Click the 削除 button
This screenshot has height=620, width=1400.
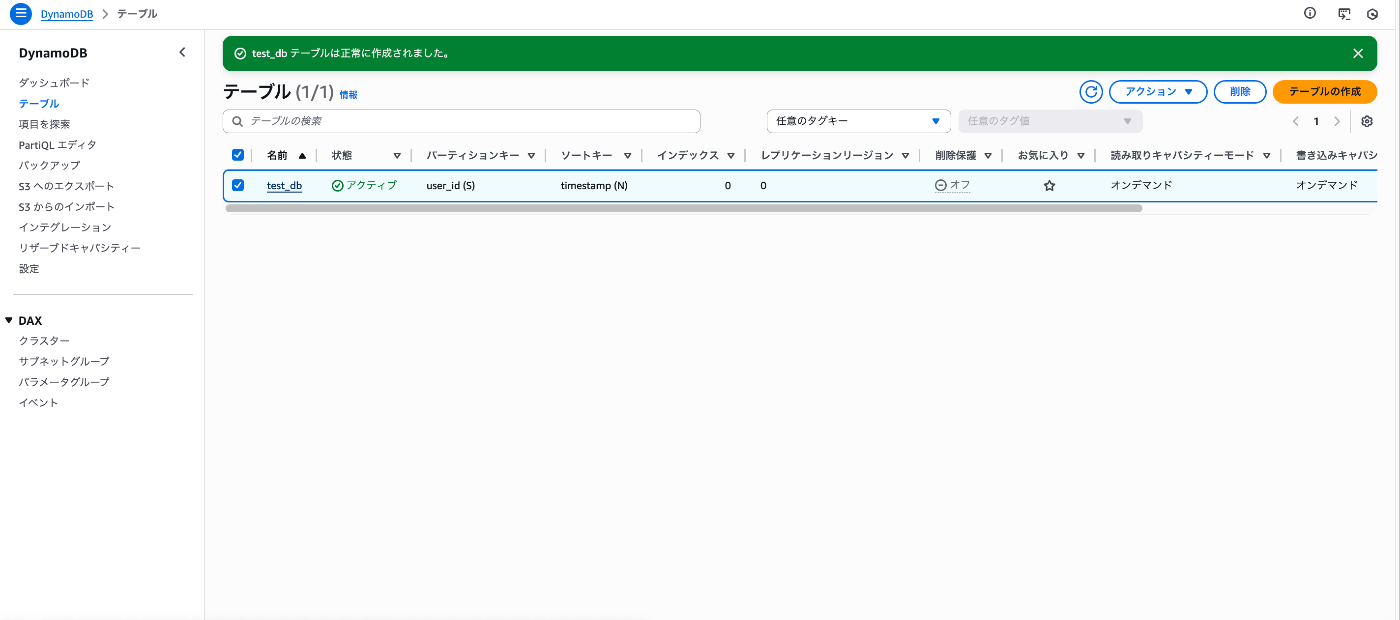(1240, 92)
